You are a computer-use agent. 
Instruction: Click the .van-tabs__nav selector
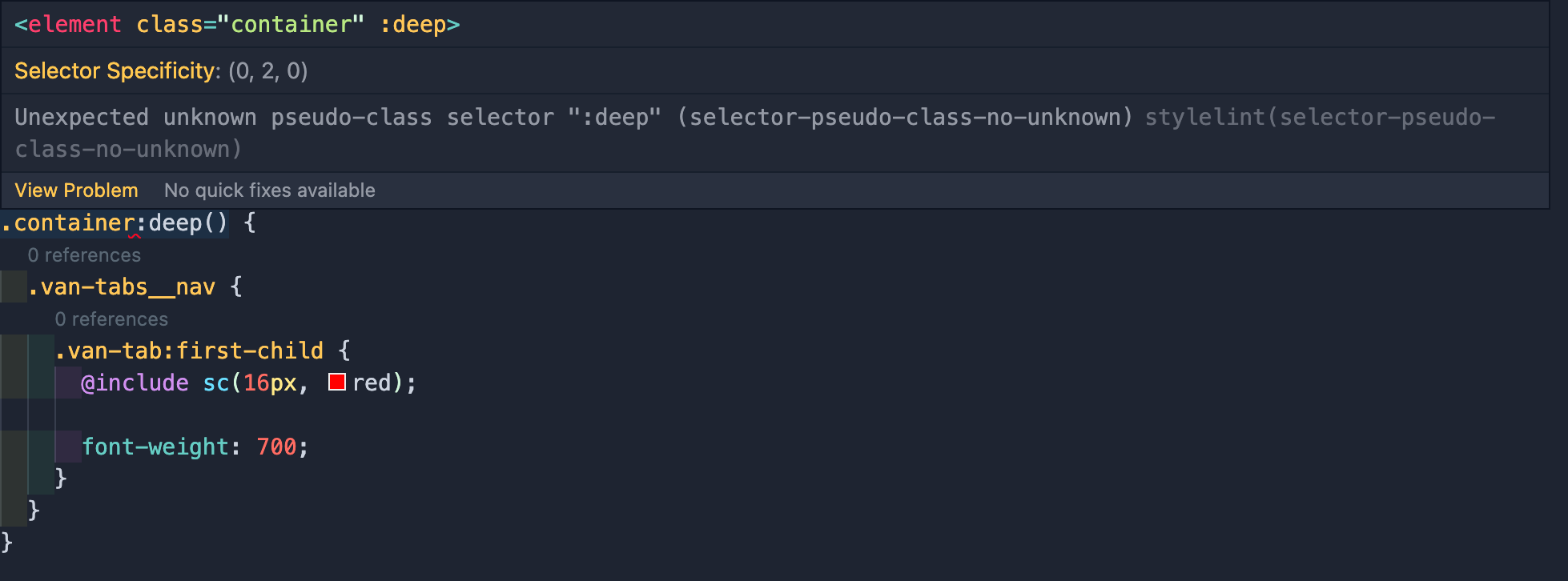pyautogui.click(x=122, y=286)
